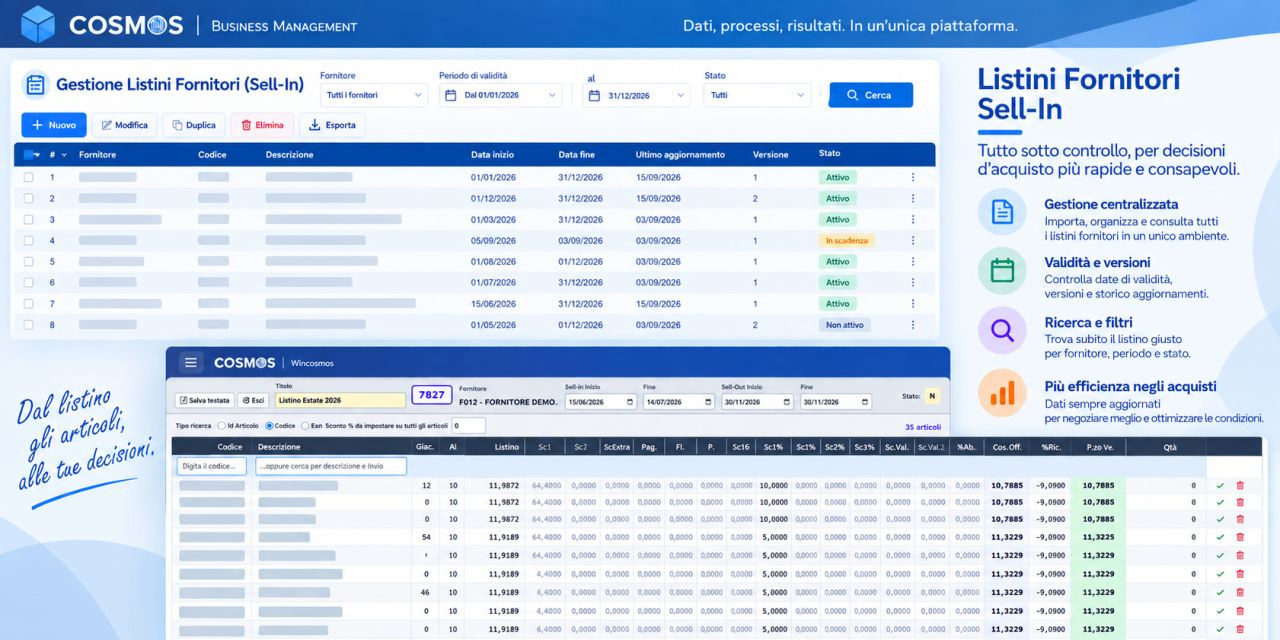Click the calendar icon next to Validità e versioni
The width and height of the screenshot is (1280, 640).
click(x=1002, y=271)
